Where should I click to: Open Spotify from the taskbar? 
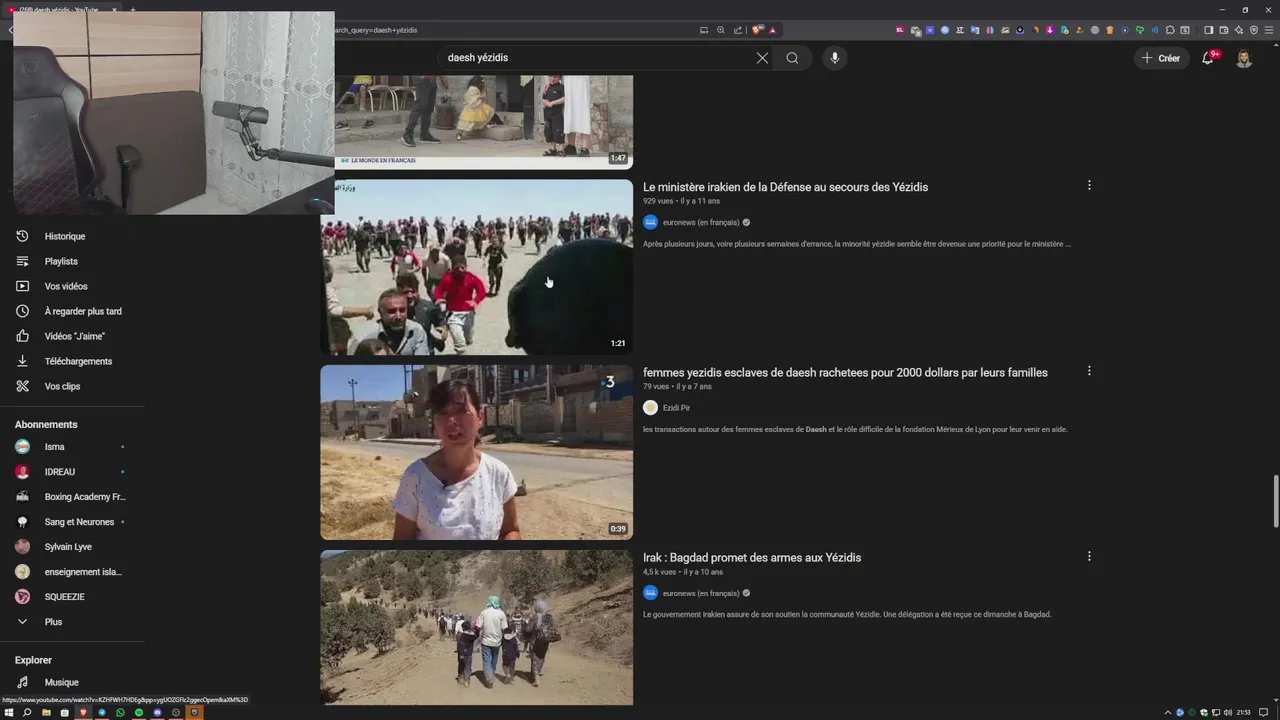[x=139, y=712]
